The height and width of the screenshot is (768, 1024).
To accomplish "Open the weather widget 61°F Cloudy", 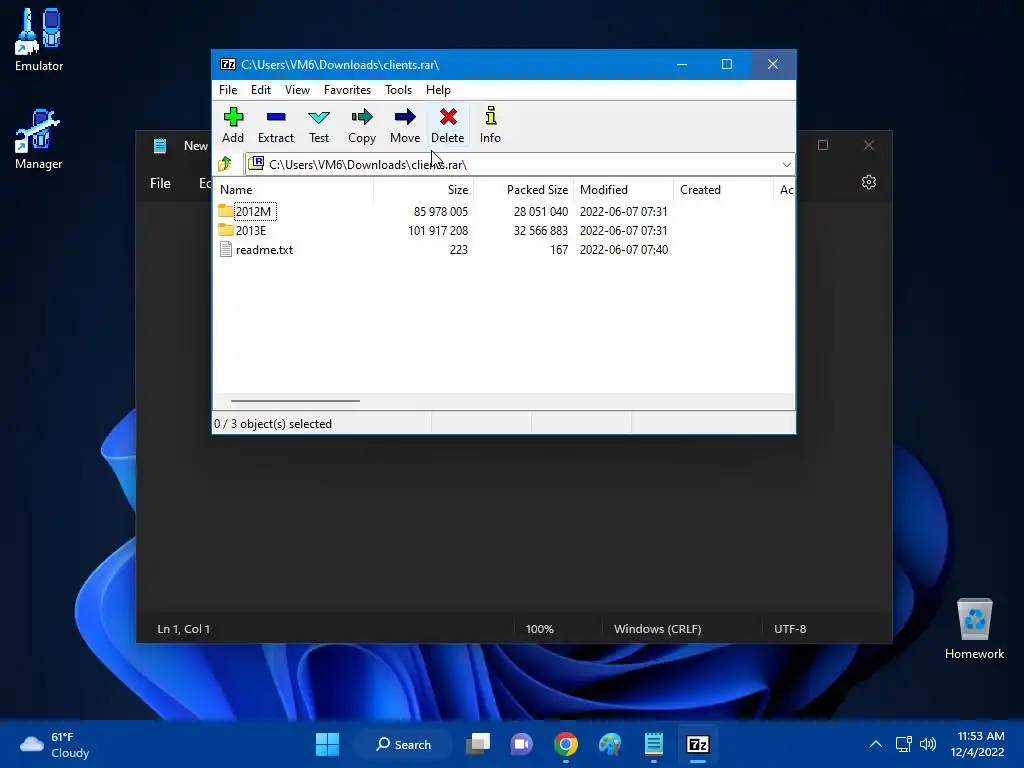I will click(55, 744).
